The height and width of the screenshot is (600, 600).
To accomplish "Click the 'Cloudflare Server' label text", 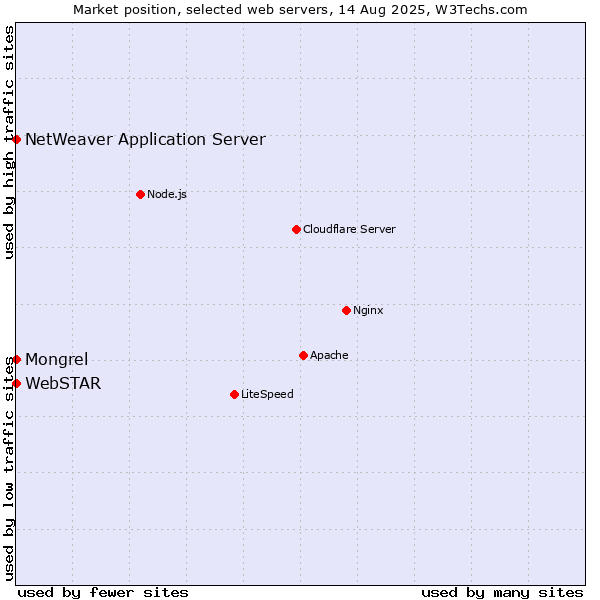I will [349, 229].
